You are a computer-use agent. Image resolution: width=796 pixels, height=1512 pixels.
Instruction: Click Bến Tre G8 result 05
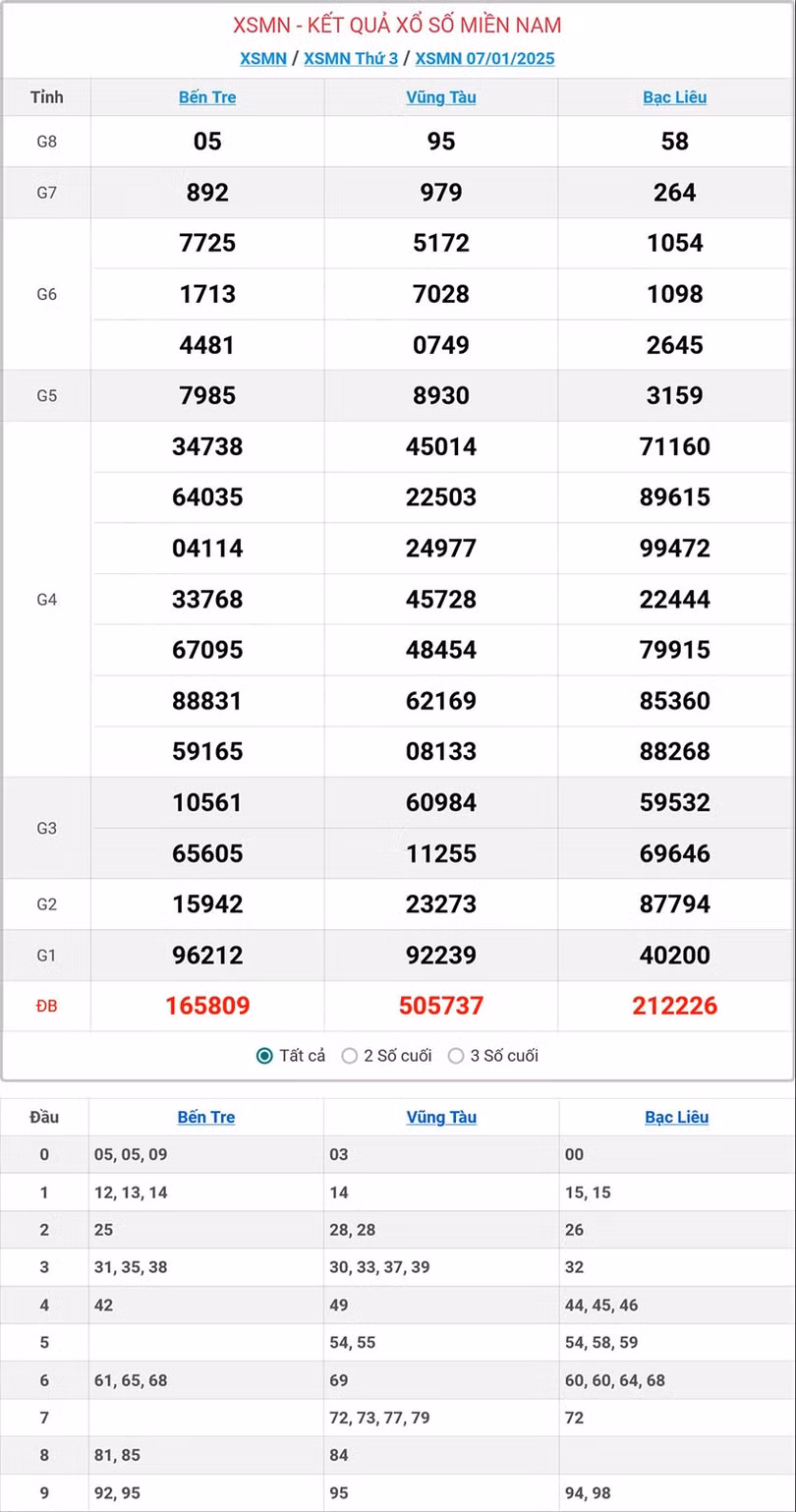207,142
